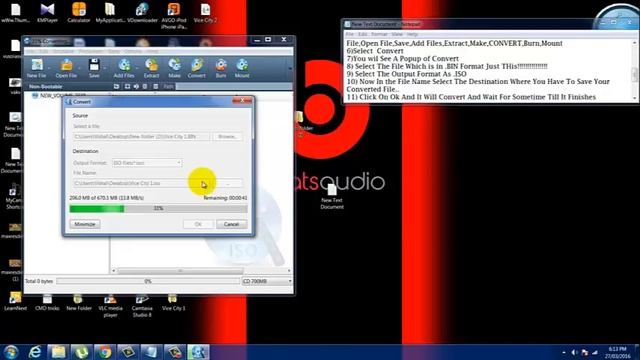Click the Extract toolbar icon
Image resolution: width=640 pixels, height=360 pixels.
[x=151, y=68]
